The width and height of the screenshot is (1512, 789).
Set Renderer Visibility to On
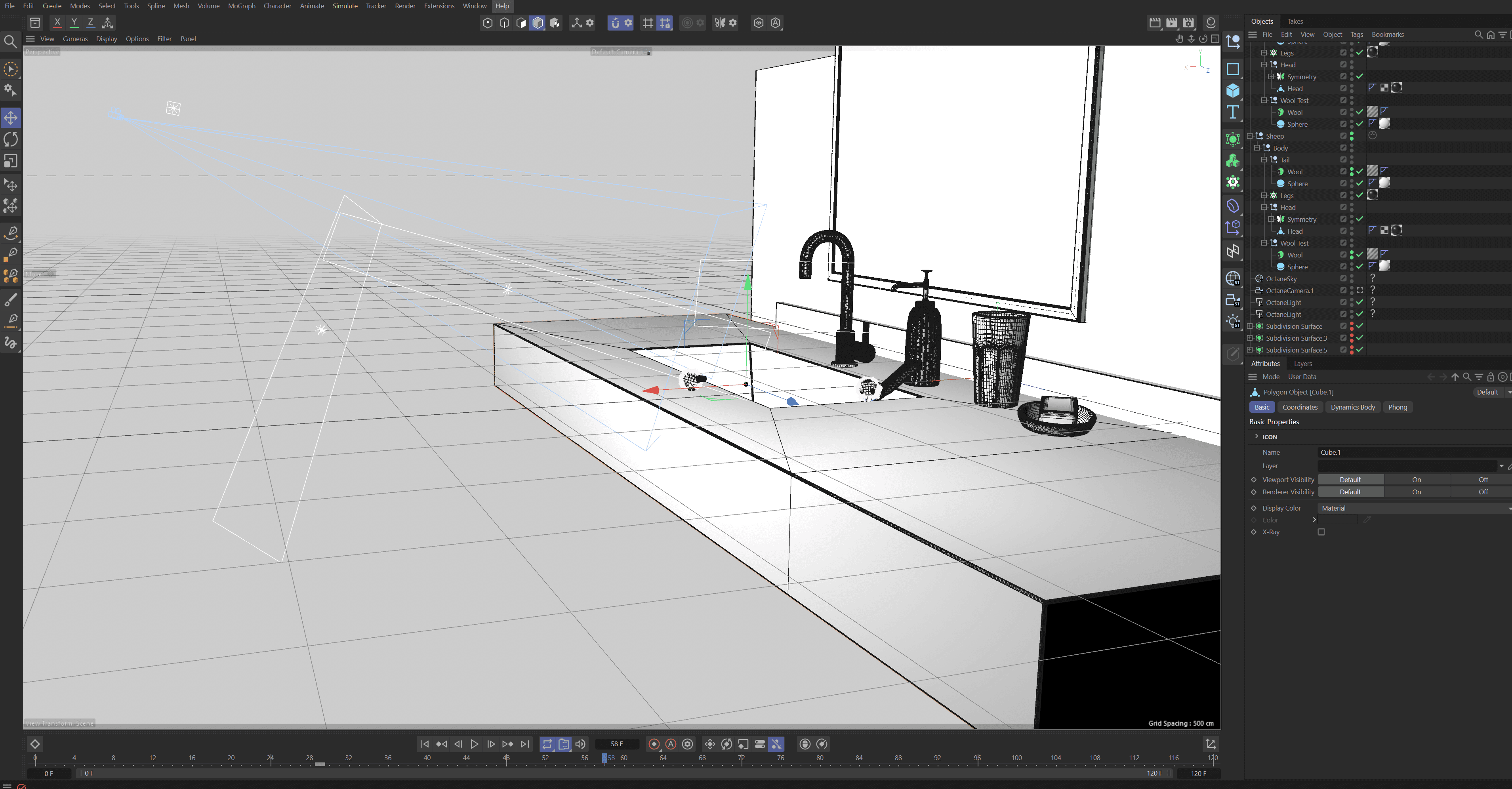[x=1416, y=492]
